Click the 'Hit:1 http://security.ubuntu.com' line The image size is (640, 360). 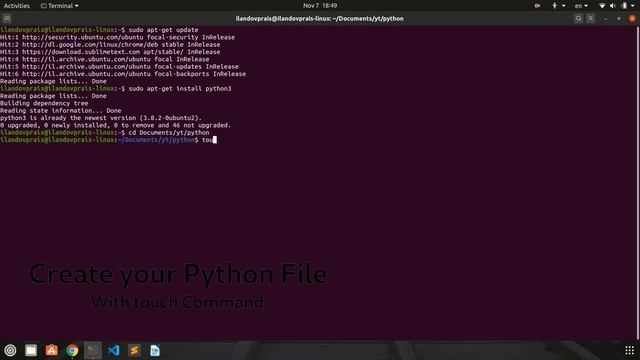coord(118,37)
